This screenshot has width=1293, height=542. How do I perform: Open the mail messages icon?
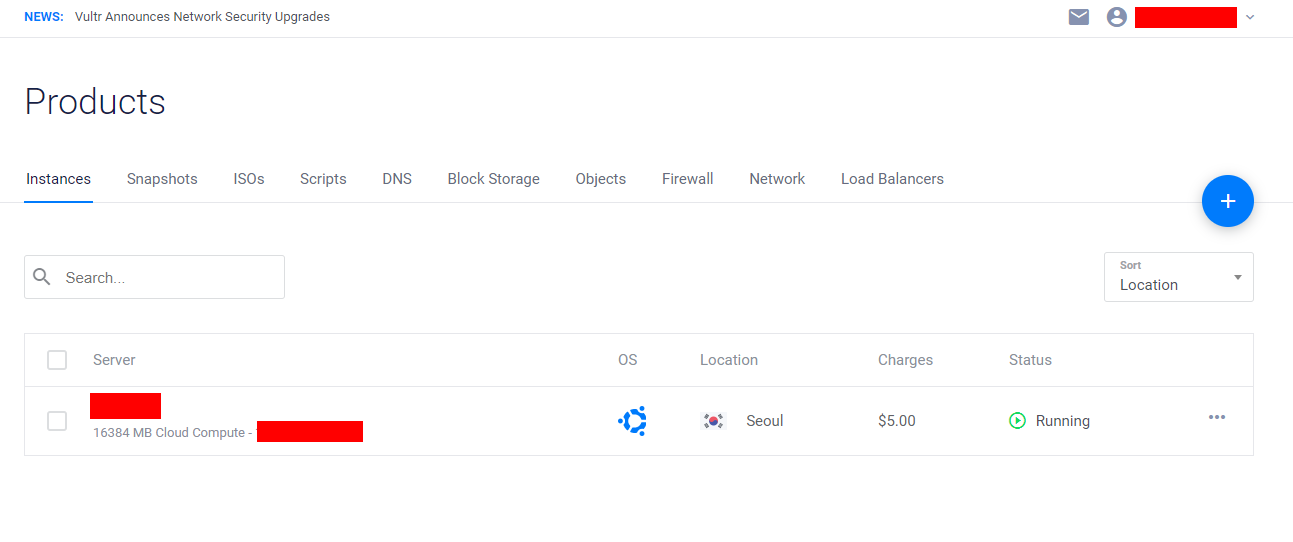[1078, 17]
